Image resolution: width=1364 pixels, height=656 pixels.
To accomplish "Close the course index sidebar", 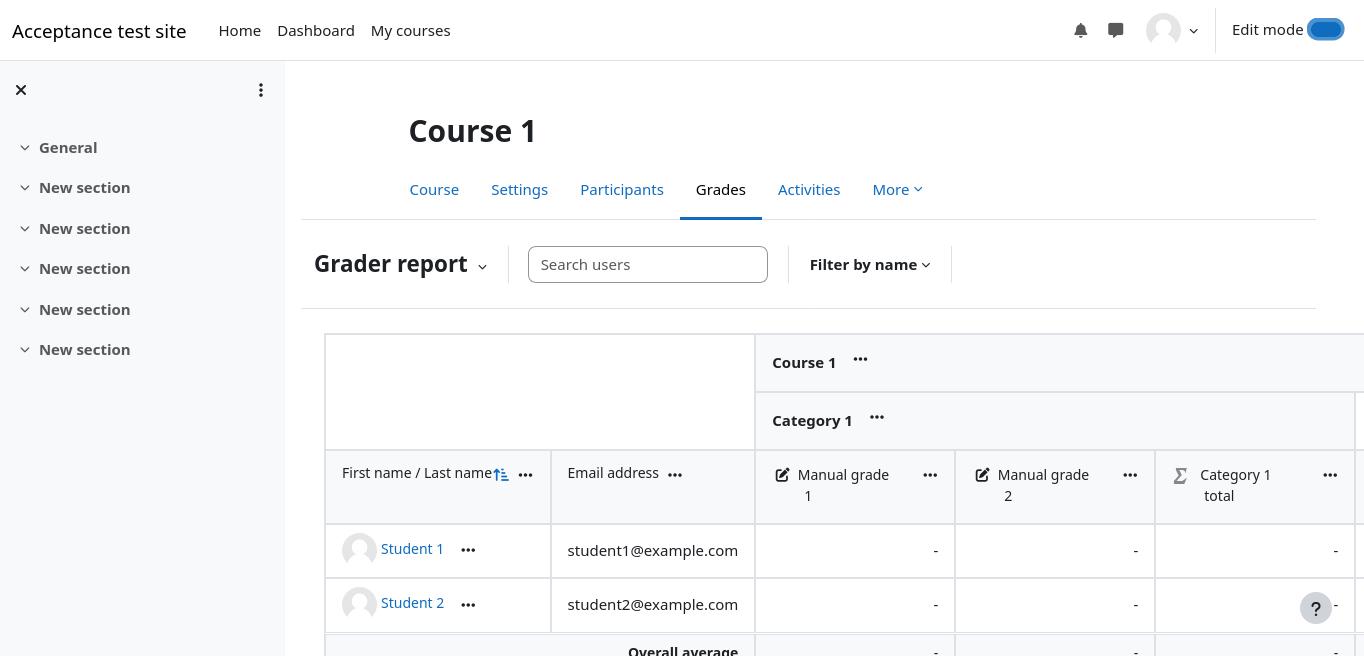I will tap(21, 90).
